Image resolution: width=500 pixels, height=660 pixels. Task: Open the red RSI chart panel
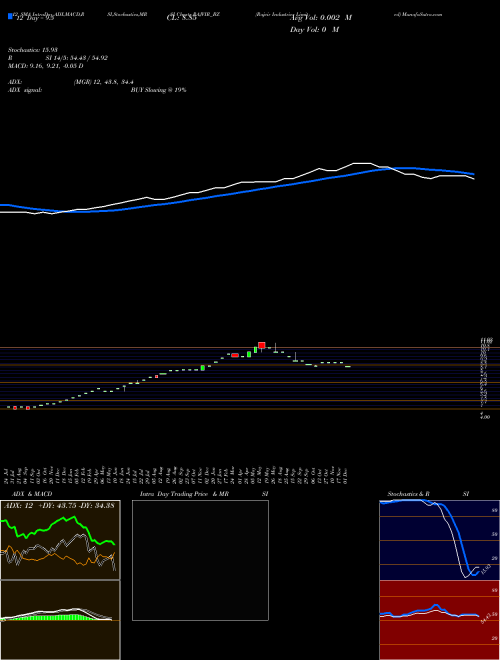tap(439, 620)
